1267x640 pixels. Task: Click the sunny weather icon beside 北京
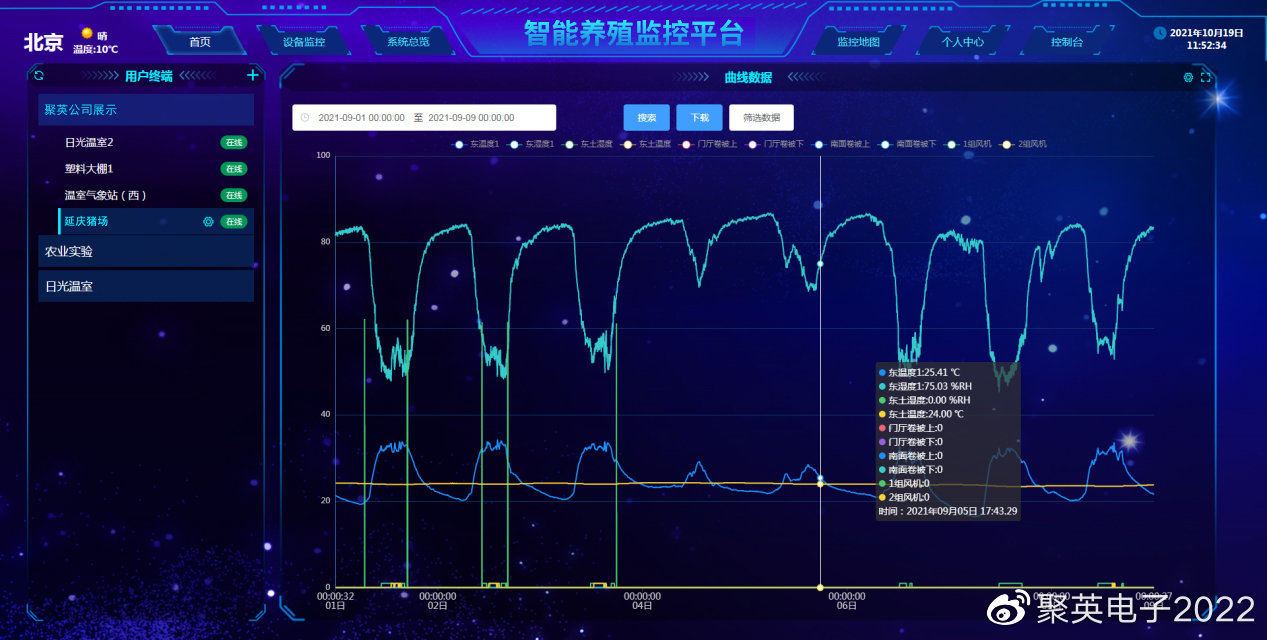(x=87, y=34)
